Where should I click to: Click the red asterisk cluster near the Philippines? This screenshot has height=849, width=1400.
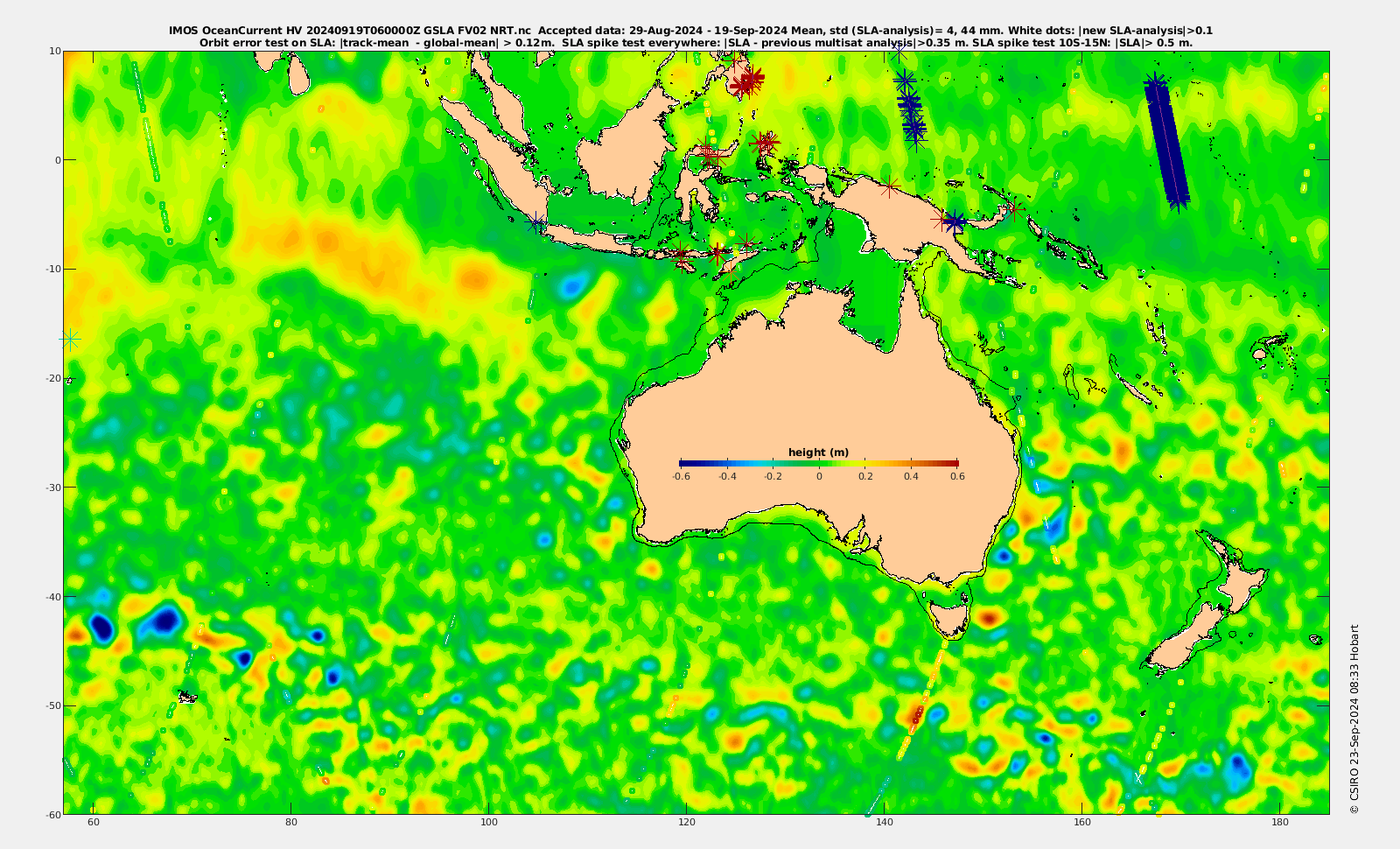746,81
